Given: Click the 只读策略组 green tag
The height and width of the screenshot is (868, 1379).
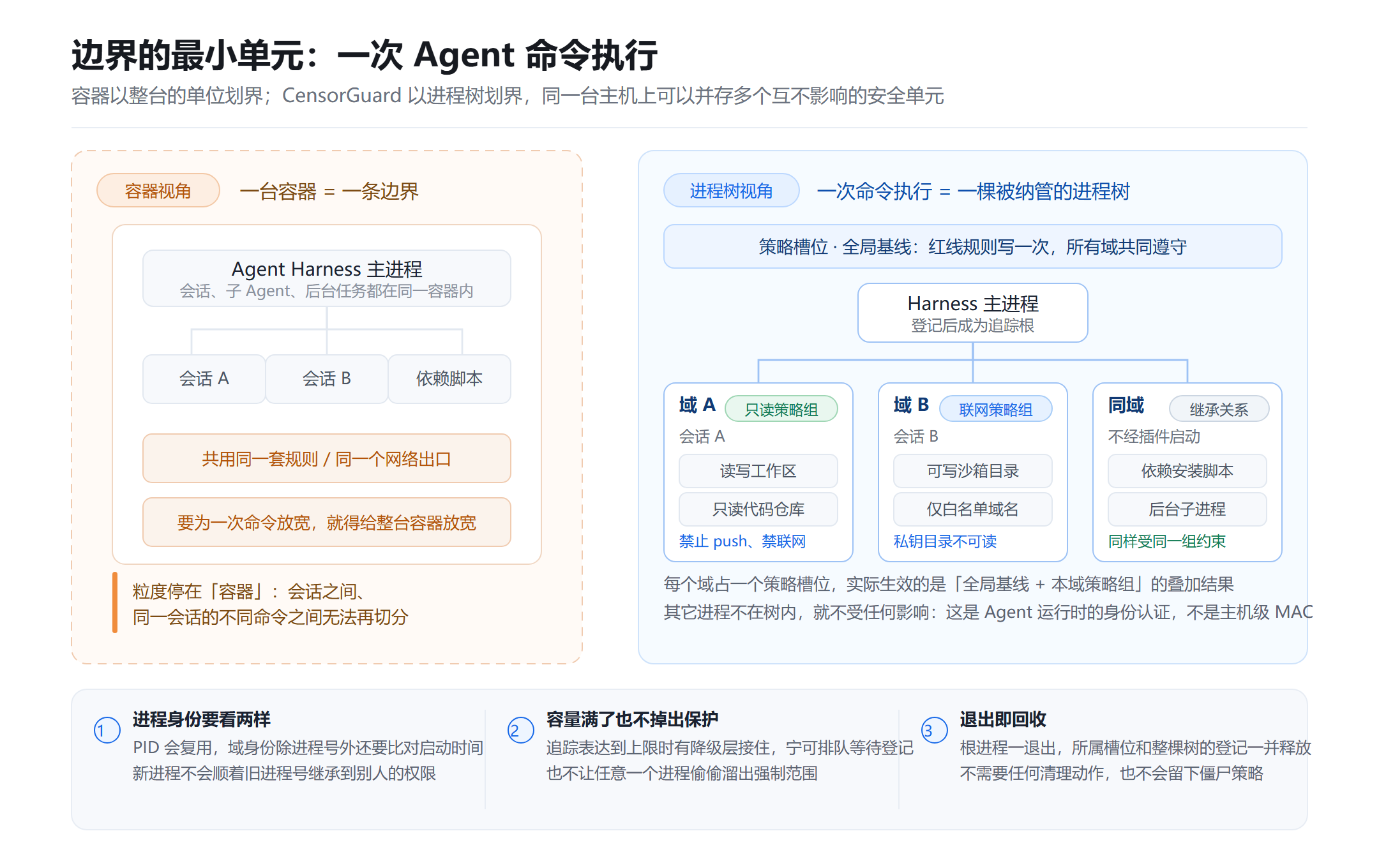Looking at the screenshot, I should coord(781,409).
